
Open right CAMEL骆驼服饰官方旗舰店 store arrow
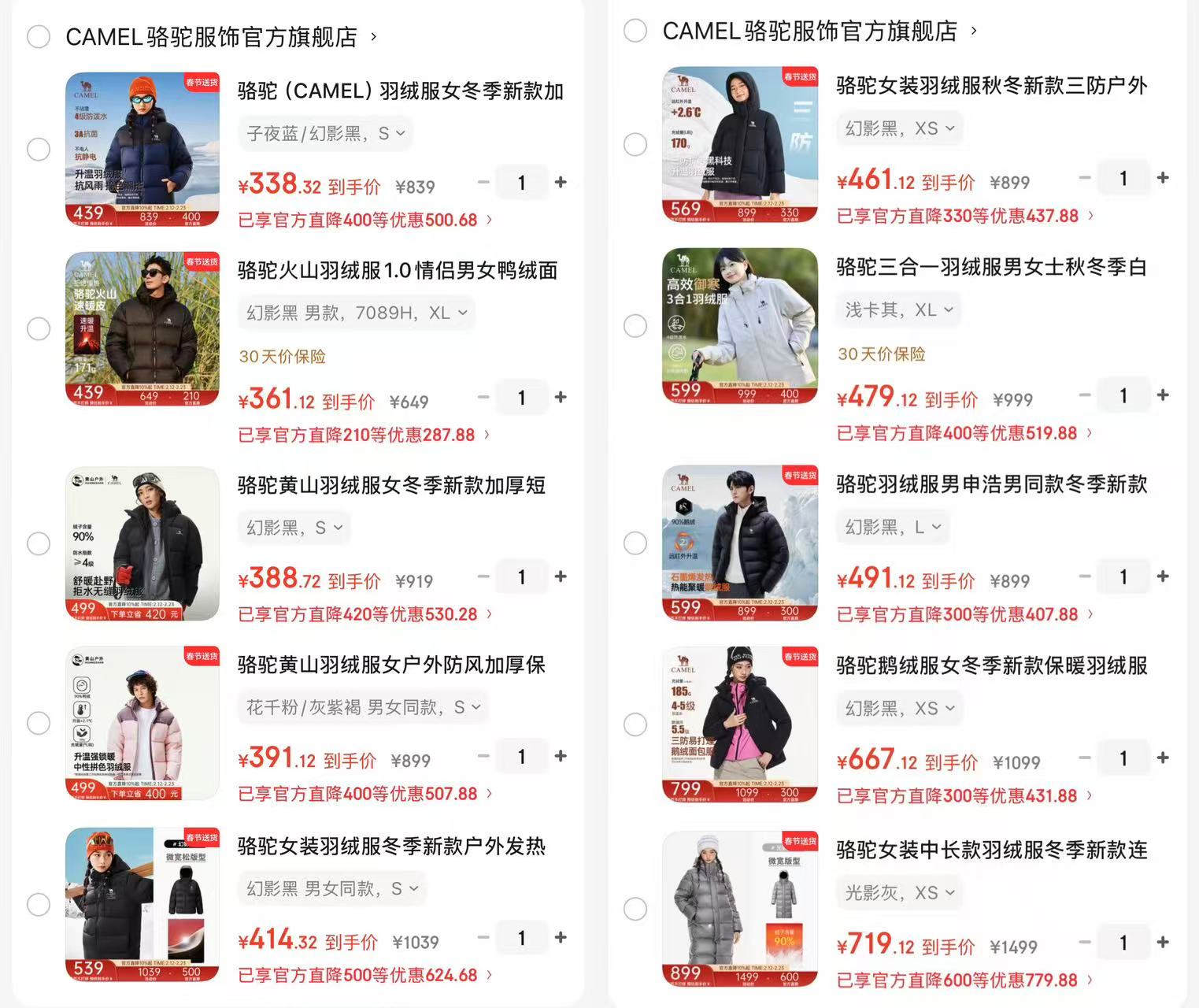[974, 31]
